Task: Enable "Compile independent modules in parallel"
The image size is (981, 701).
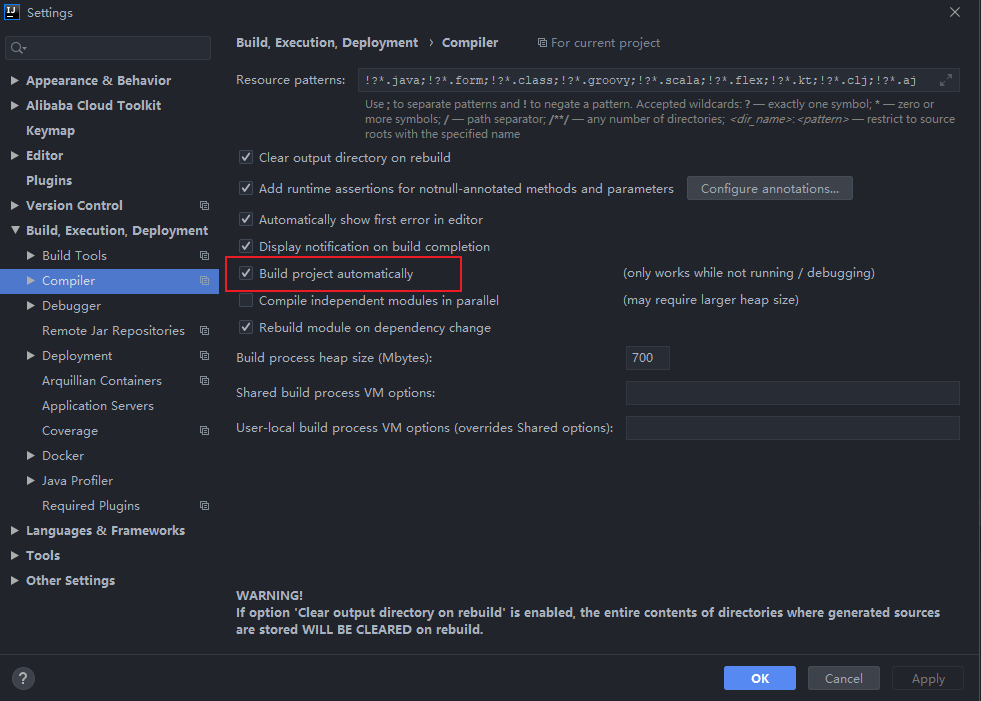Action: [x=246, y=300]
